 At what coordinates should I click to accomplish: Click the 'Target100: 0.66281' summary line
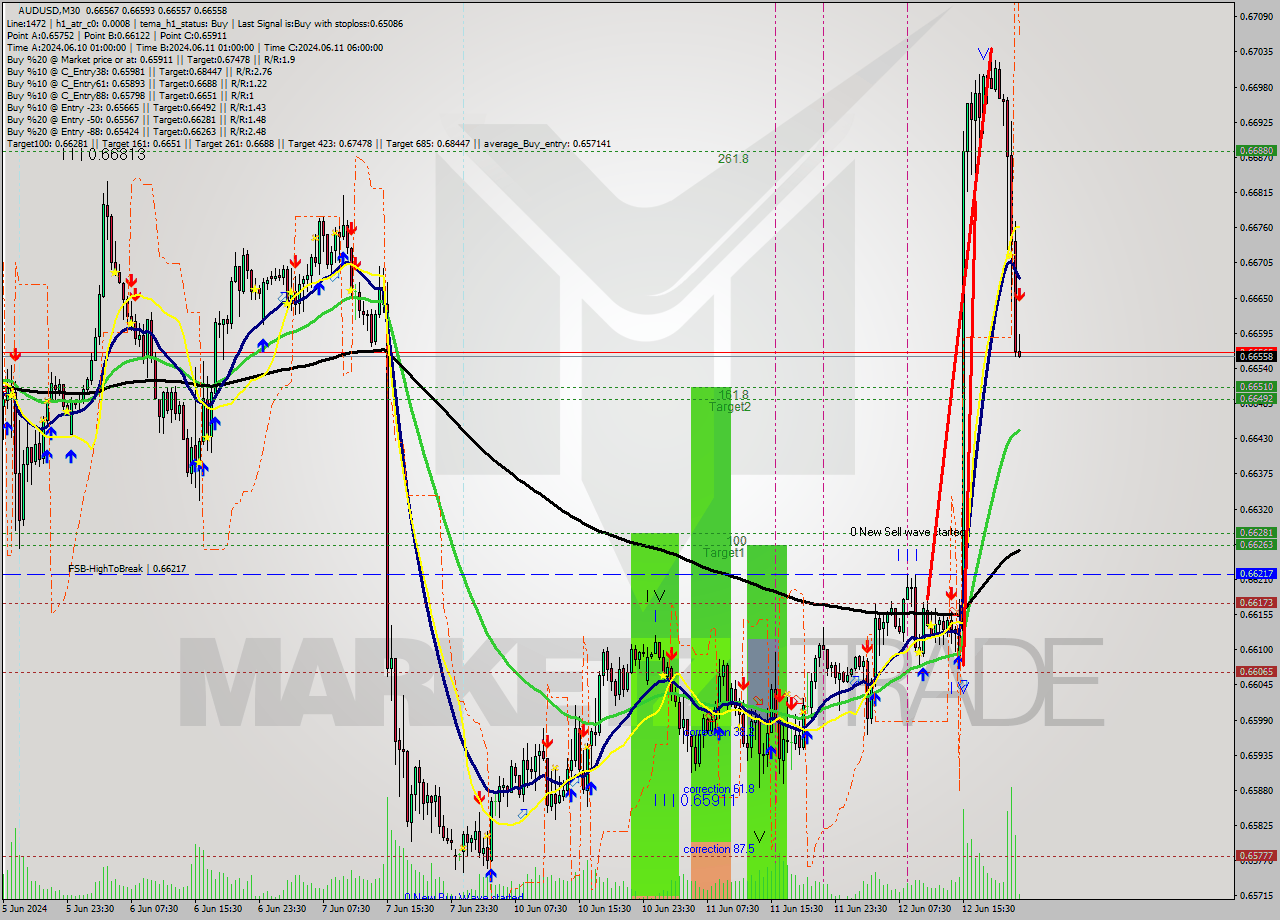tap(308, 144)
